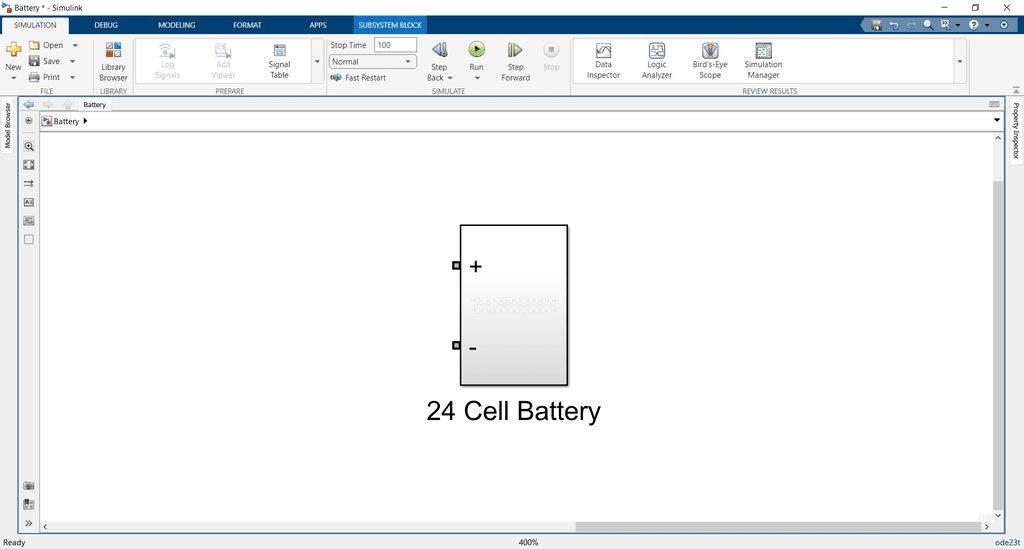Open the Save button dropdown arrow
Screen dimensions: 1024x549
tap(73, 61)
